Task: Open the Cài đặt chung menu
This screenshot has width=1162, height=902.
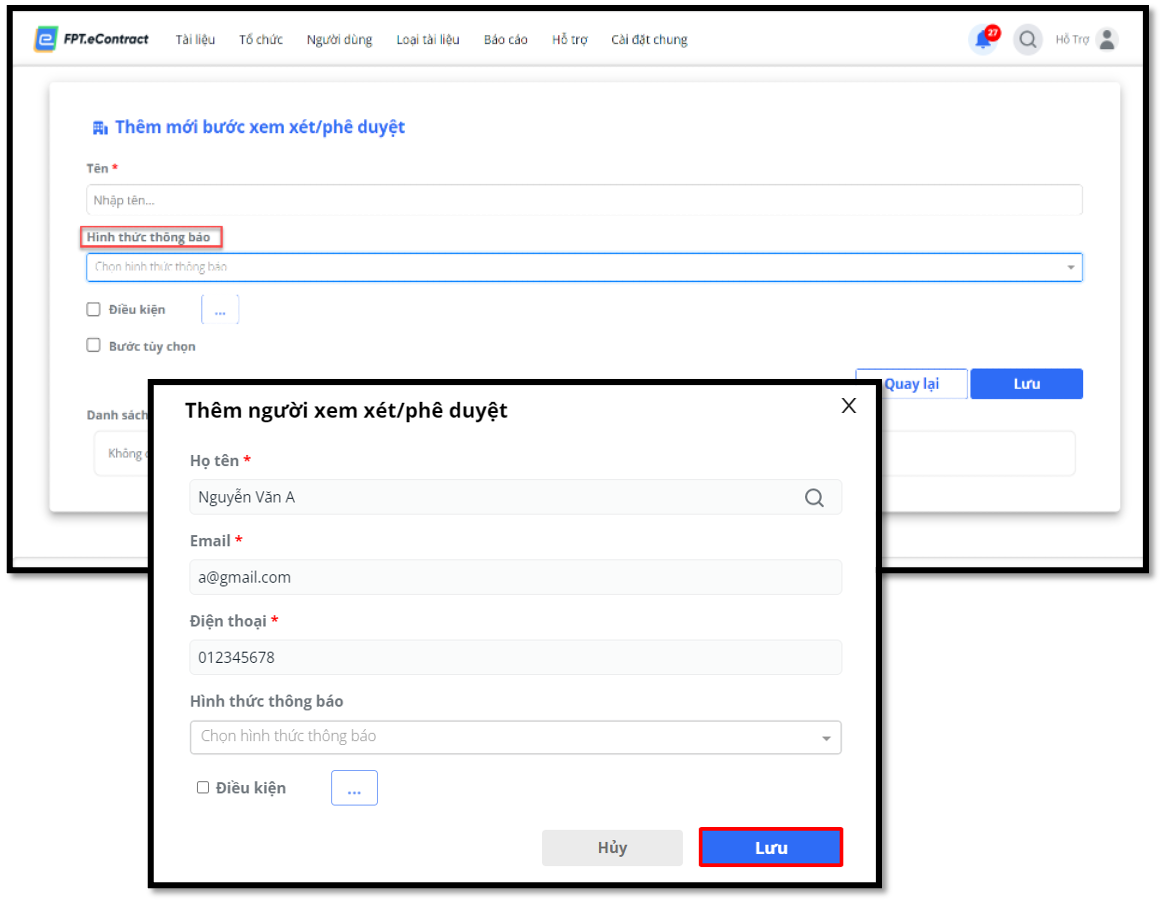Action: pyautogui.click(x=649, y=40)
